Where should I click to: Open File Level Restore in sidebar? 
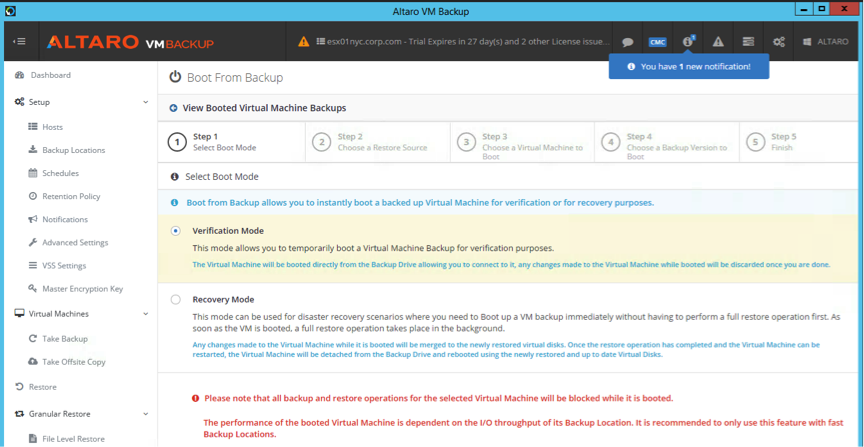[x=73, y=439]
